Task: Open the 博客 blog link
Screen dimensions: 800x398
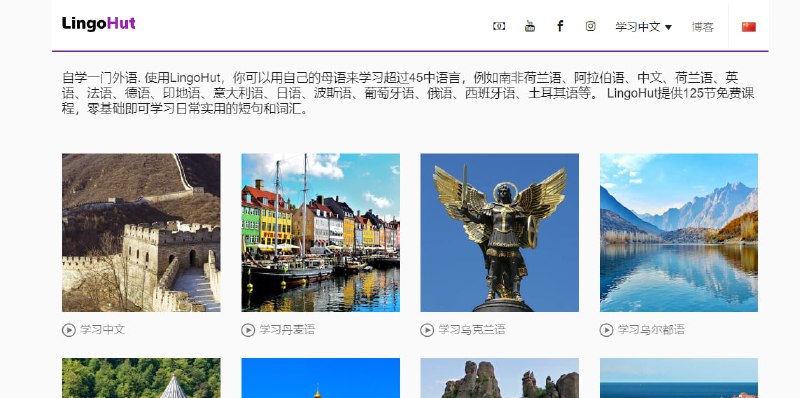Action: pos(703,27)
